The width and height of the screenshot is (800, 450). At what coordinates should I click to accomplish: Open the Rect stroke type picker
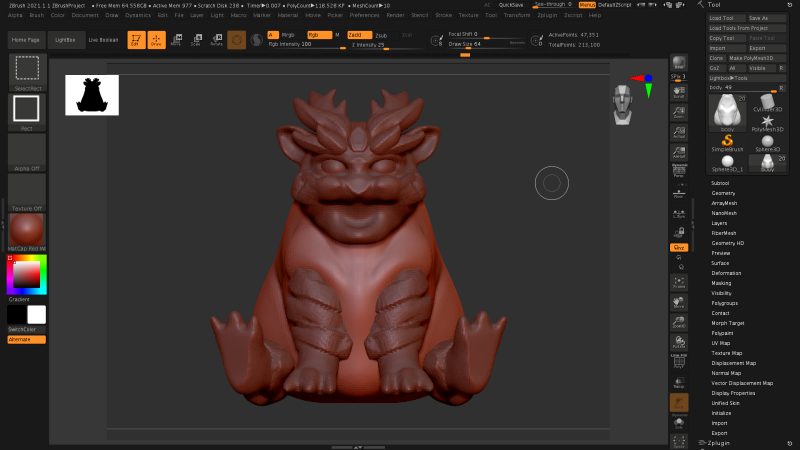(27, 109)
